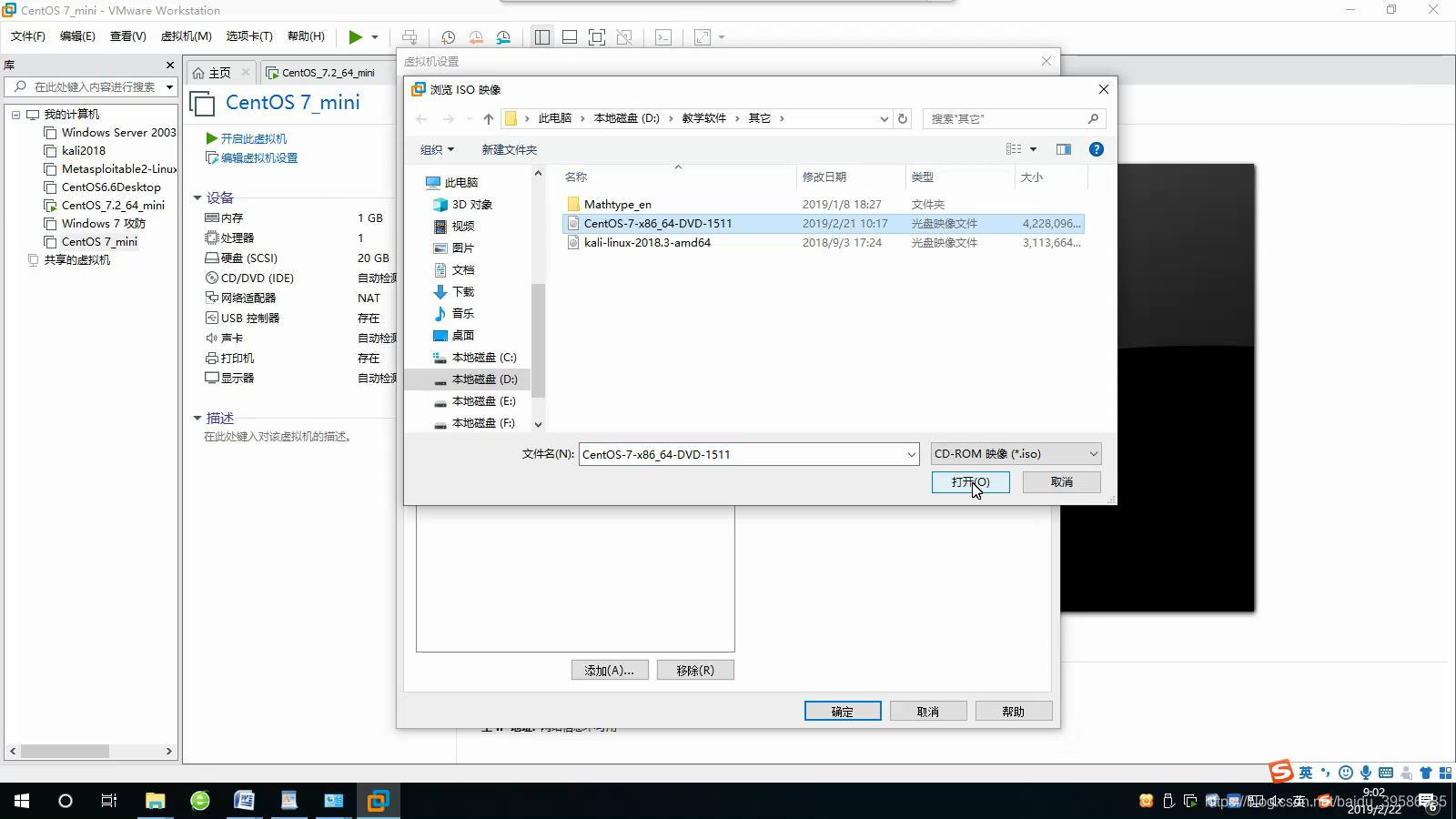Image resolution: width=1456 pixels, height=819 pixels.
Task: Open 组织 dropdown menu
Action: 437,150
